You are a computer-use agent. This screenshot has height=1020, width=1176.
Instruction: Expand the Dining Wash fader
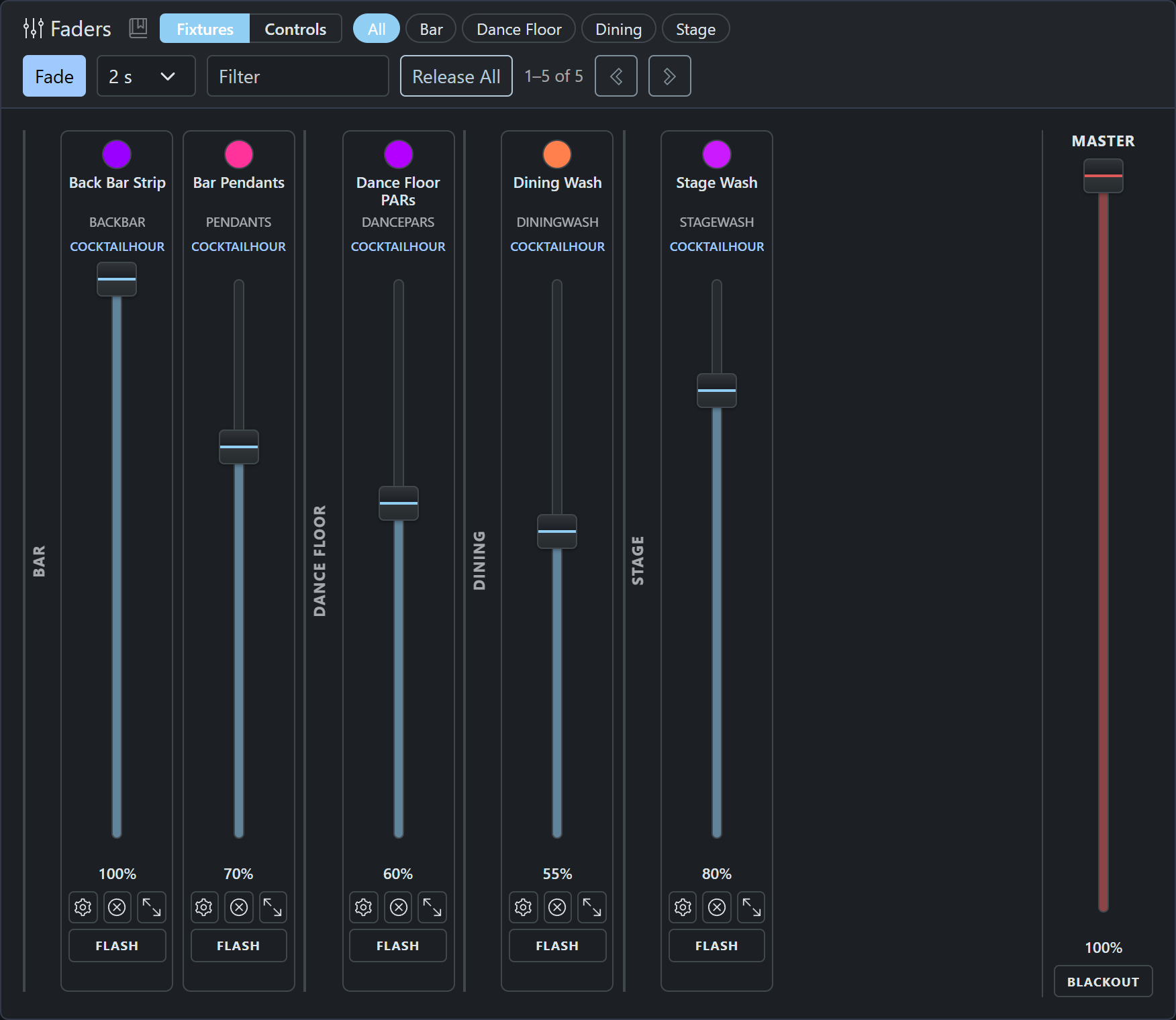coord(592,907)
